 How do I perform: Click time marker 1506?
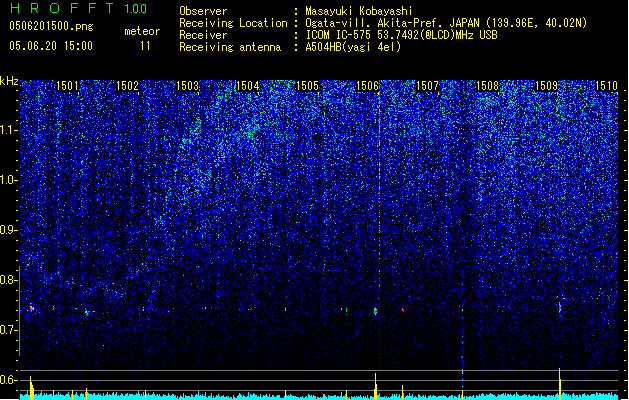pos(367,85)
